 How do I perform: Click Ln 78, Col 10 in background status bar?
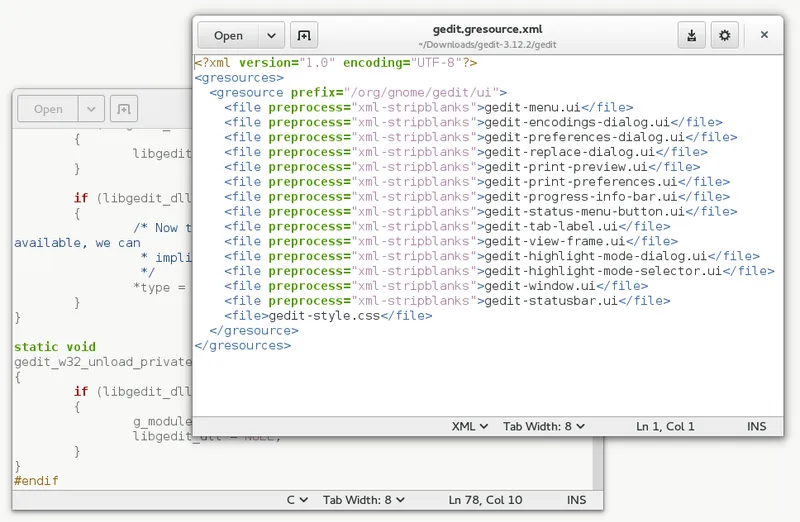pyautogui.click(x=485, y=500)
